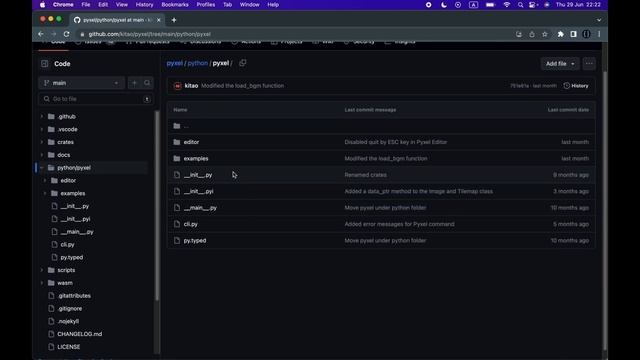Open the main branch selector dropdown
This screenshot has height=360, width=640.
82,83
